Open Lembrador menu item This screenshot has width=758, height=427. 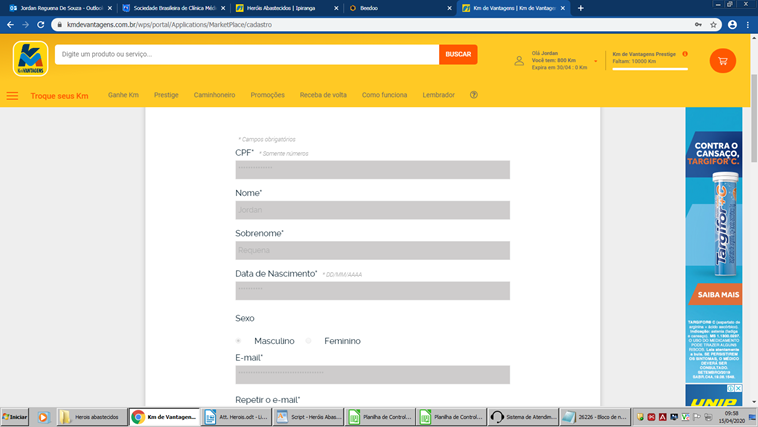[438, 95]
